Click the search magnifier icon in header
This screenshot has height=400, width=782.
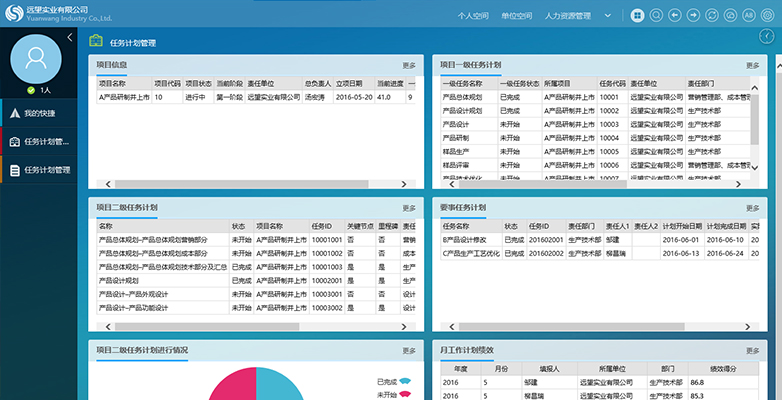(x=656, y=16)
